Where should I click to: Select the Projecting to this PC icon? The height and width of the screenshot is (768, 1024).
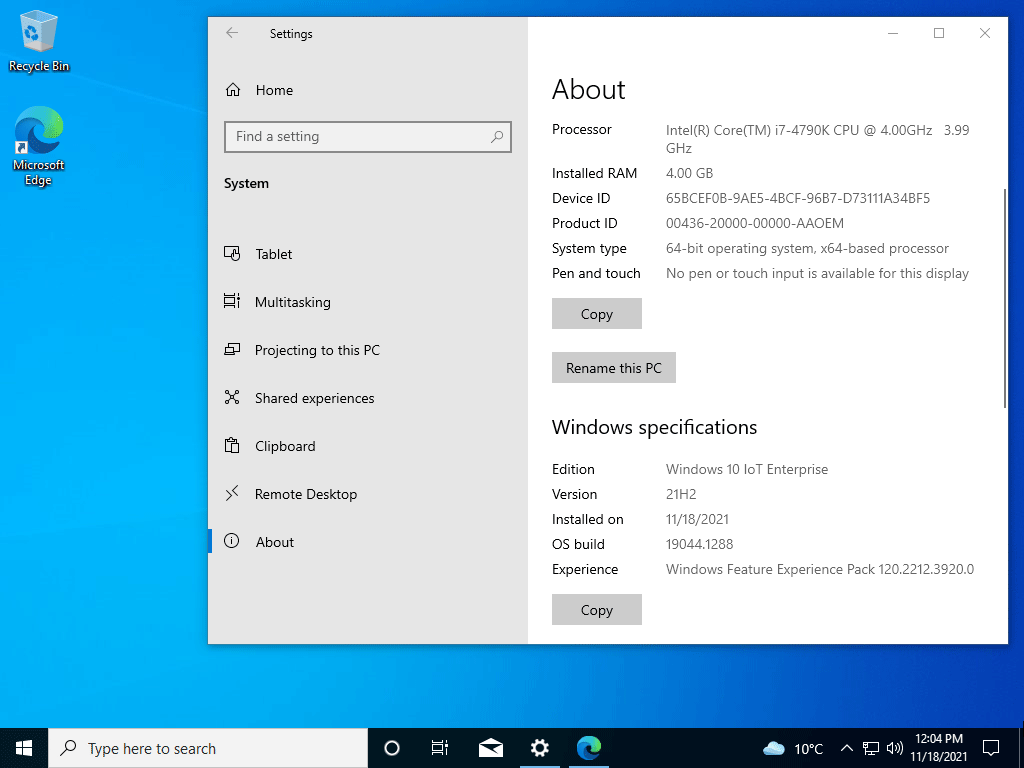[x=232, y=350]
